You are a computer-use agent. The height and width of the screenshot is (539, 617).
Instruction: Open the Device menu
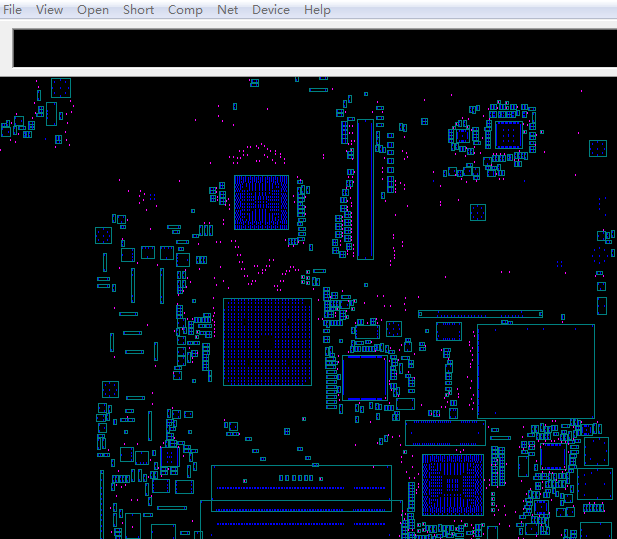[271, 9]
